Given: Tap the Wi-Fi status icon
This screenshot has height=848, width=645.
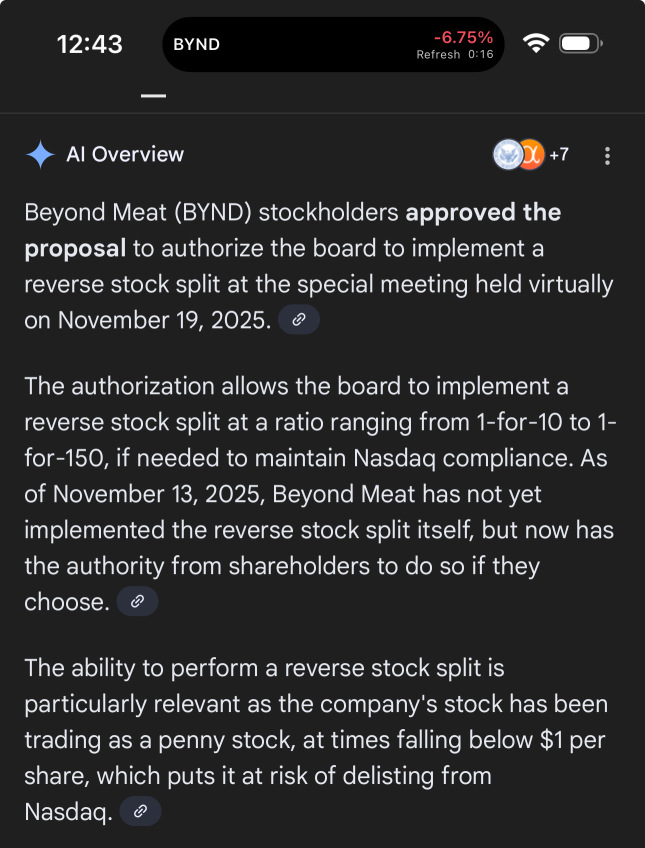Looking at the screenshot, I should 537,44.
